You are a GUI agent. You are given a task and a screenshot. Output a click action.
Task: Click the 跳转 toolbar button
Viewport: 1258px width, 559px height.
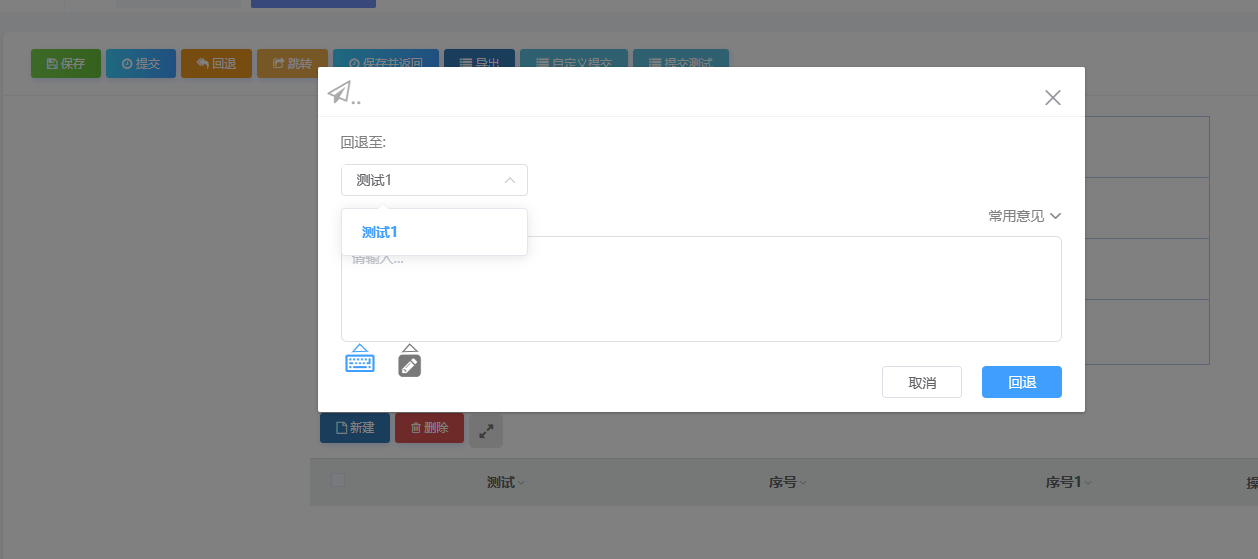tap(292, 63)
